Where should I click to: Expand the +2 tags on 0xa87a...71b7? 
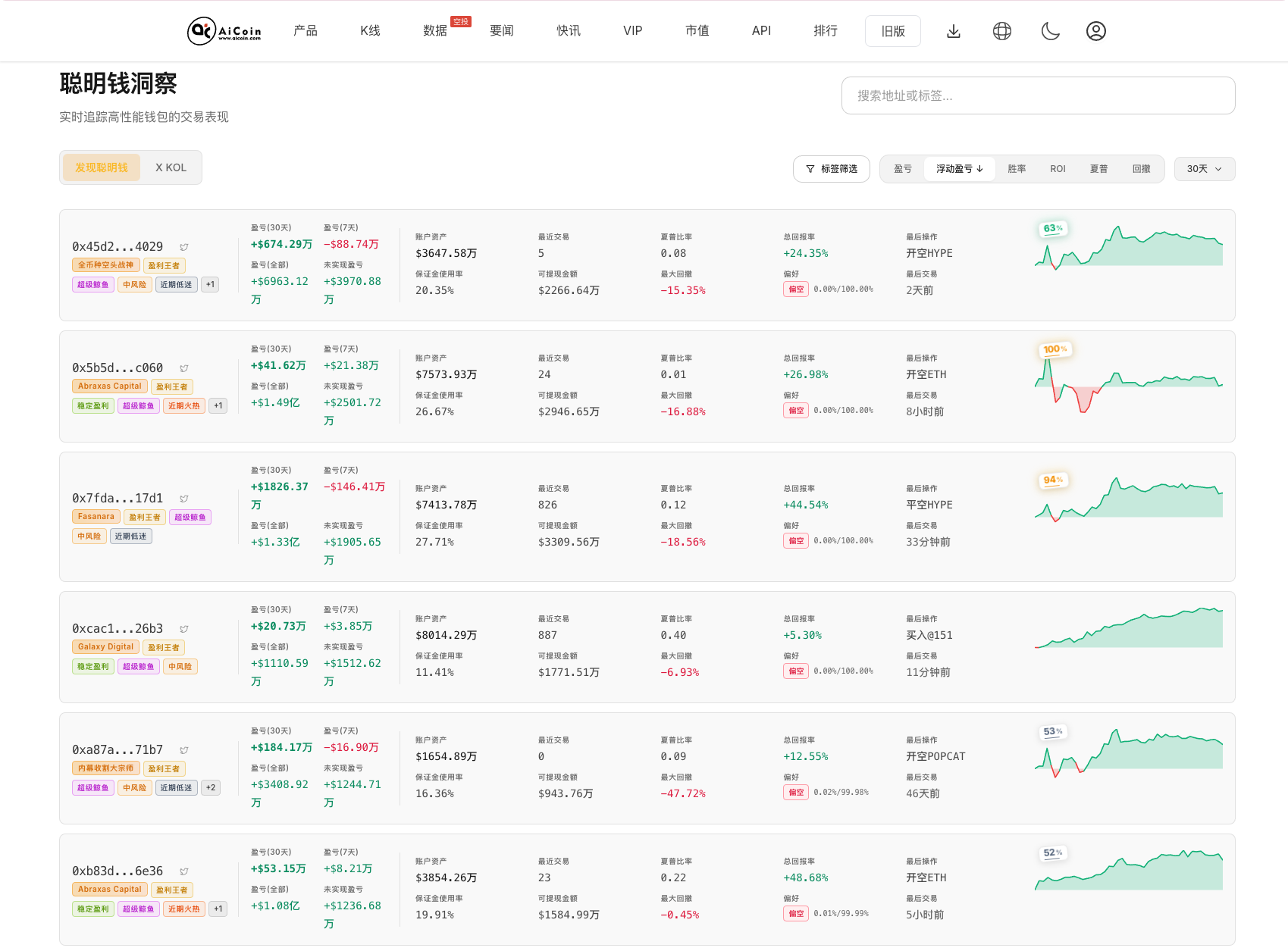tap(211, 788)
